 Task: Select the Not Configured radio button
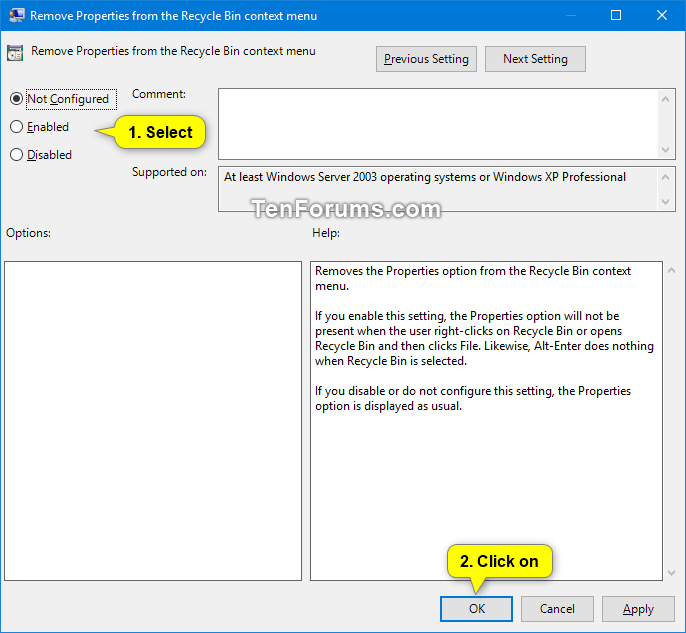tap(16, 99)
